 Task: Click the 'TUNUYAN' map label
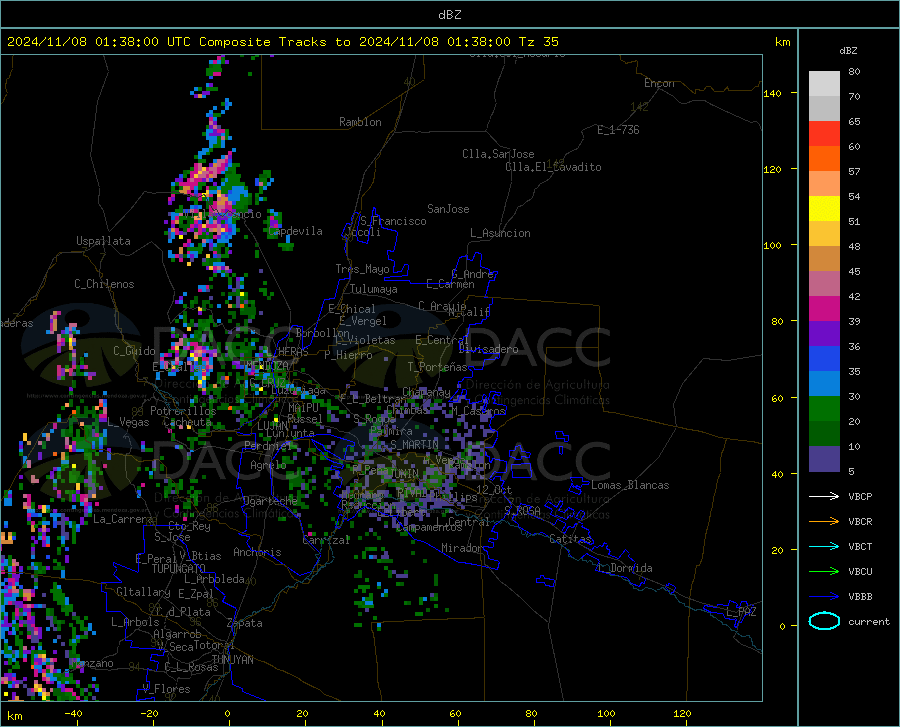[x=232, y=660]
